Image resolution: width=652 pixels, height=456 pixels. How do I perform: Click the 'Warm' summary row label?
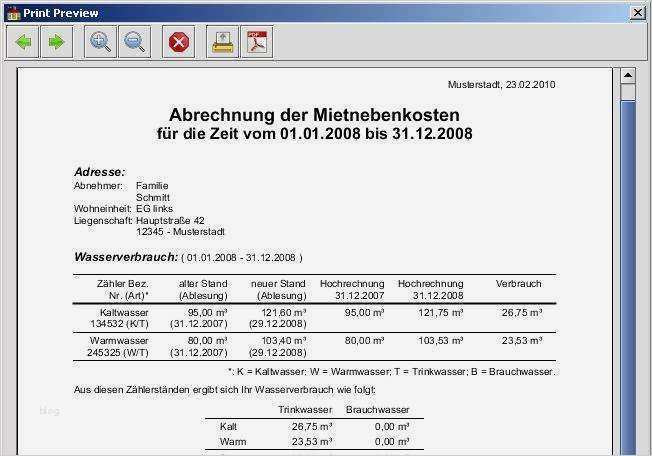tap(233, 441)
